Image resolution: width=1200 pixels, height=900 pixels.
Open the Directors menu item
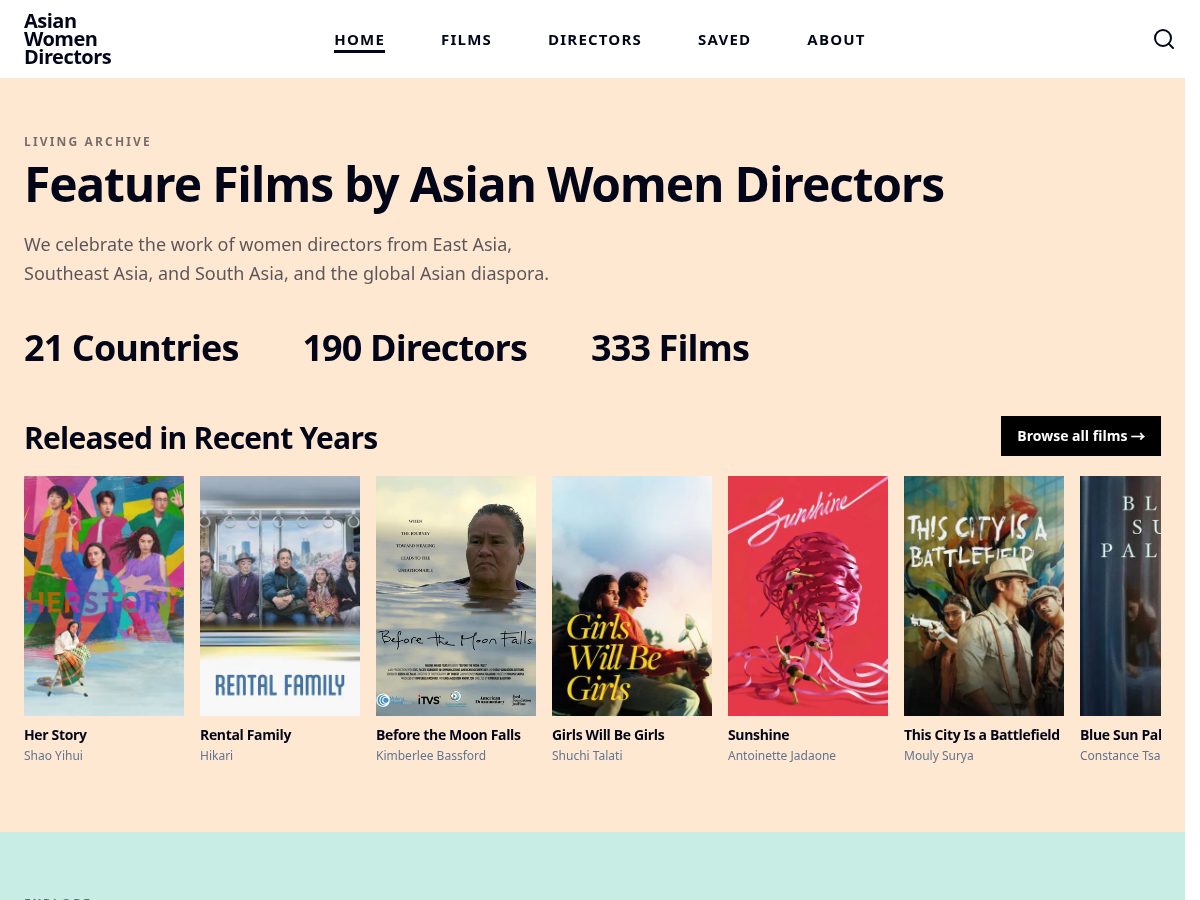pyautogui.click(x=595, y=40)
